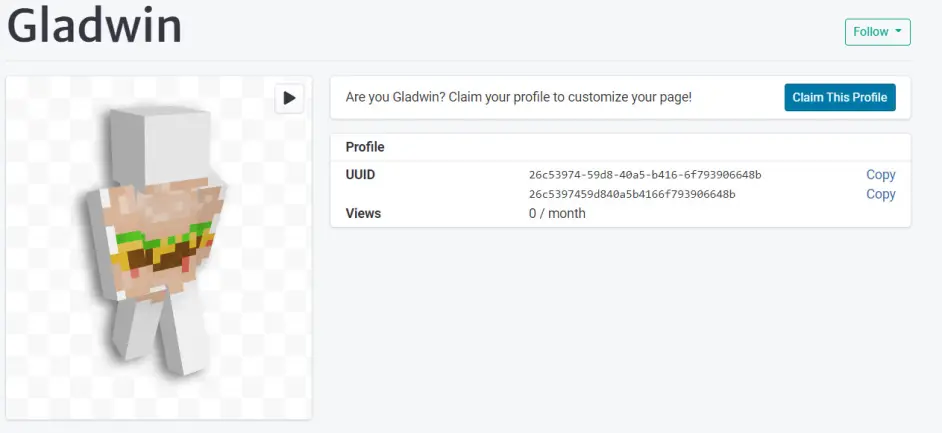942x433 pixels.
Task: Click the Claim This Profile button
Action: point(839,98)
